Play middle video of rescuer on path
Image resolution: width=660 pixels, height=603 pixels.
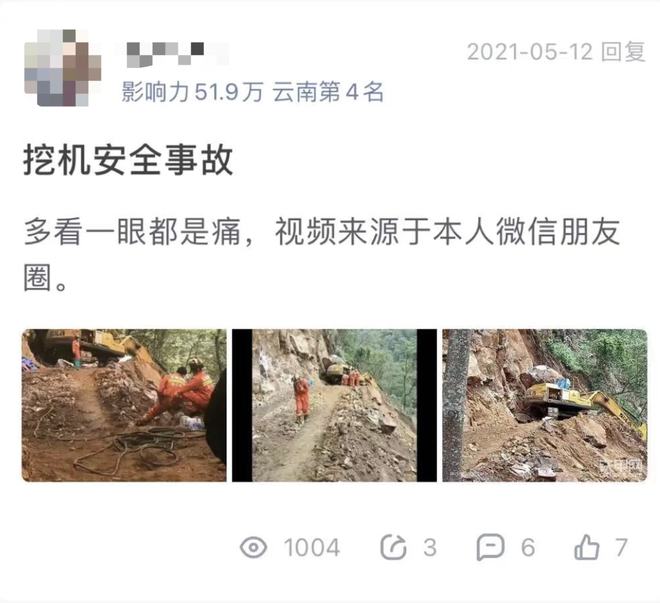click(x=334, y=405)
